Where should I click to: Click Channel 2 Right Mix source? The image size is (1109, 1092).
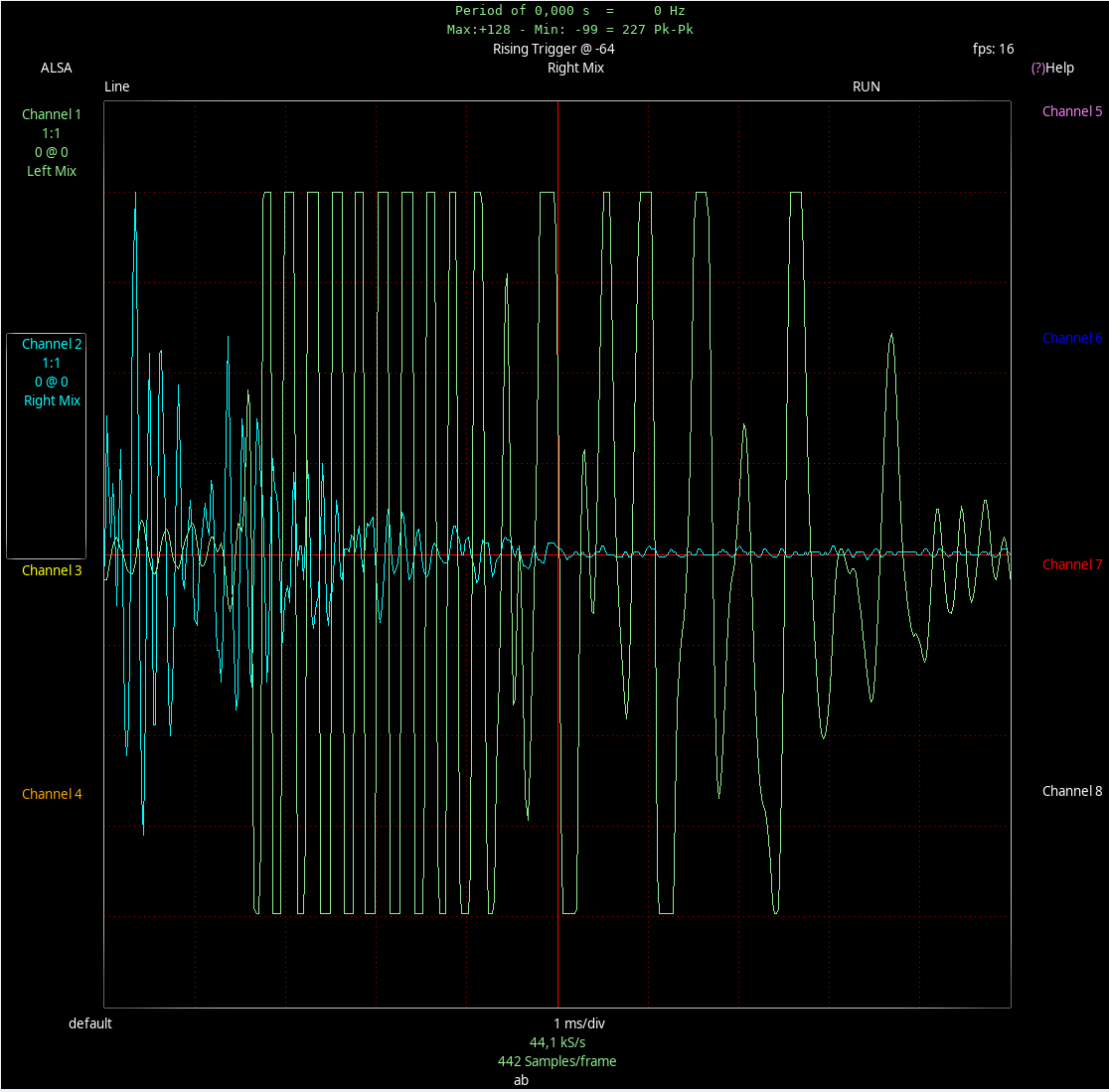(x=53, y=401)
